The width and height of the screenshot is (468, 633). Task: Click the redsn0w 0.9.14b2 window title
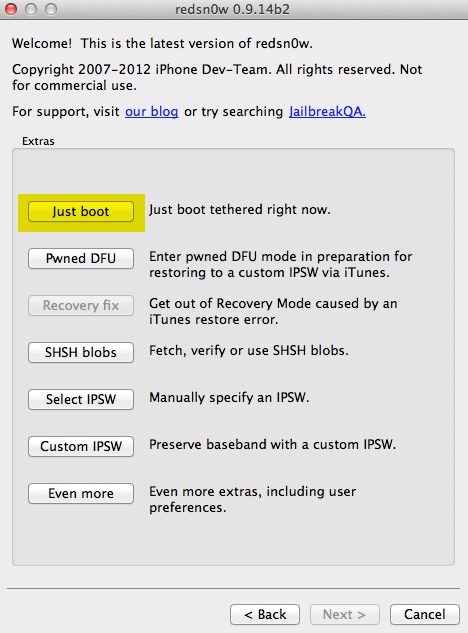232,9
